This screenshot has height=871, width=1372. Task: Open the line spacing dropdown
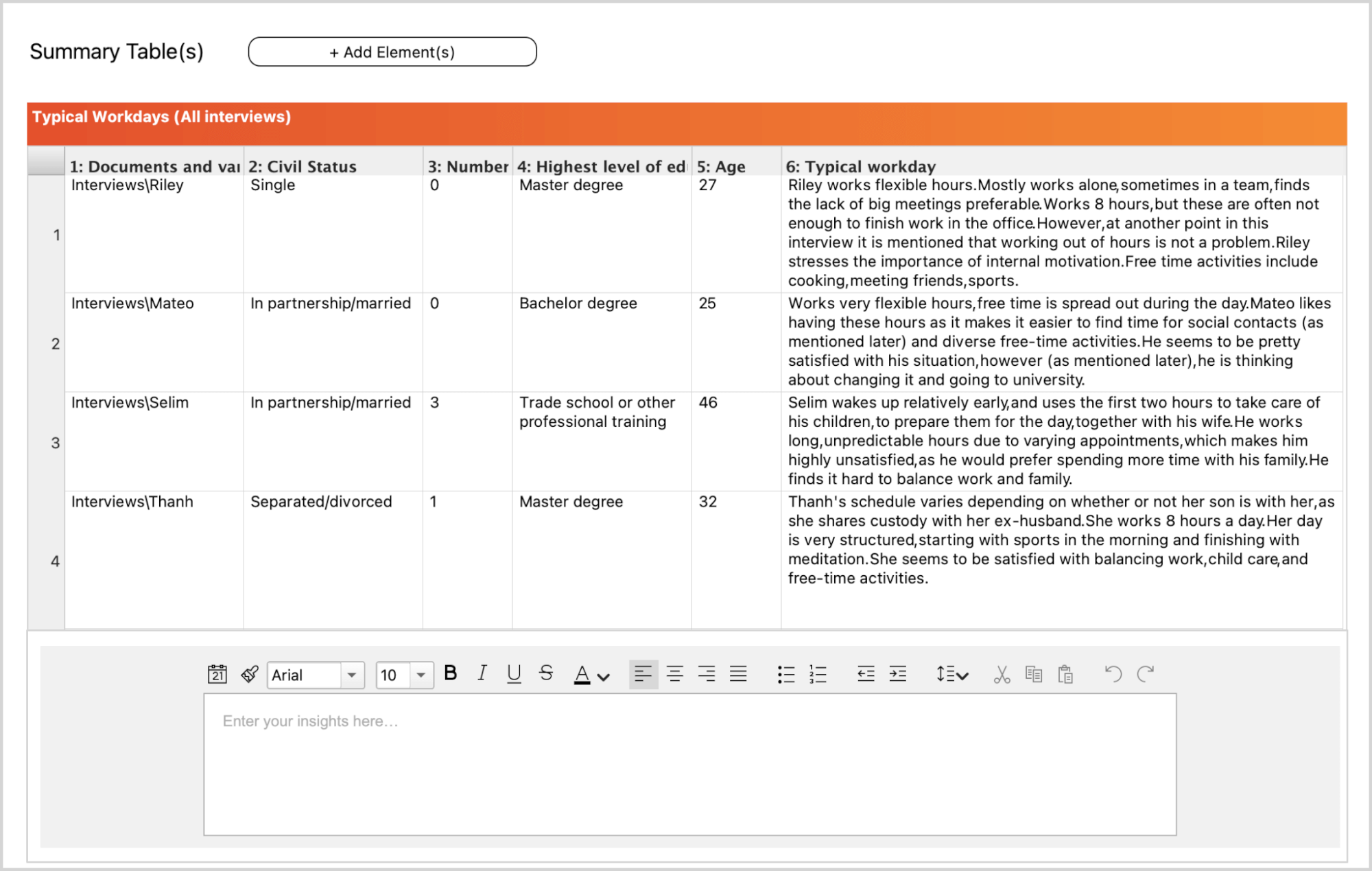[x=952, y=675]
